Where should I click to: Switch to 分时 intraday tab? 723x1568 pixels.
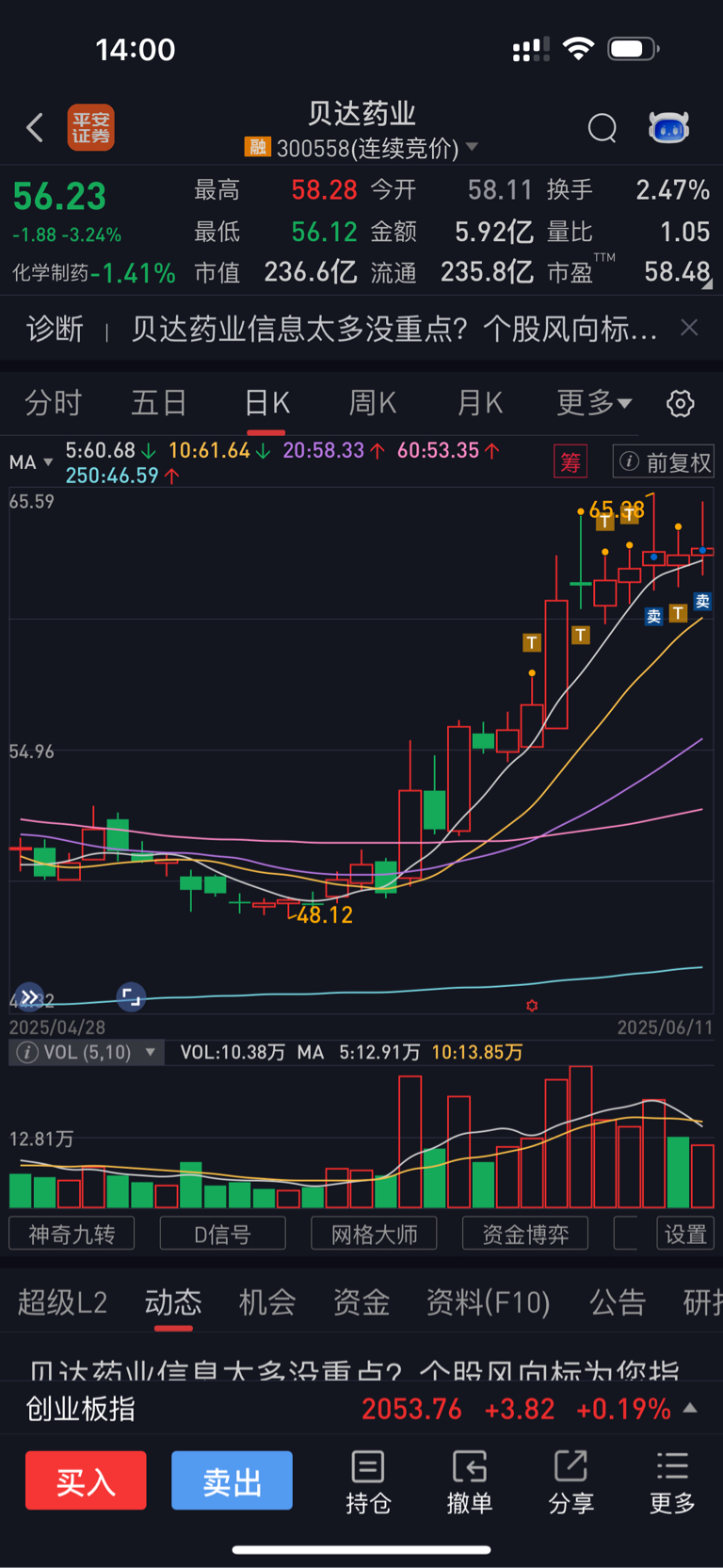coord(53,403)
